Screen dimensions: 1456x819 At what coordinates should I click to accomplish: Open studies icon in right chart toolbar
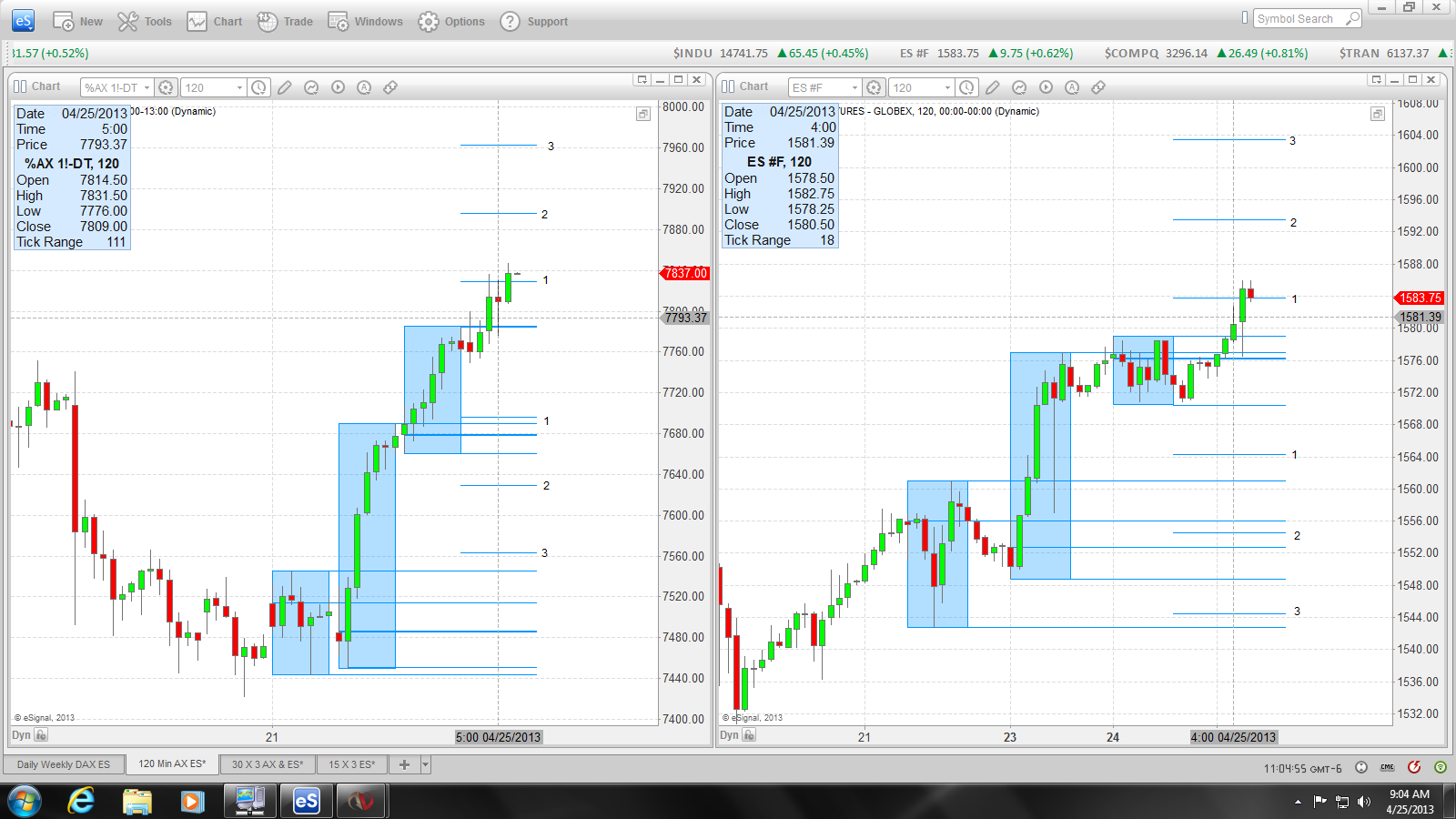pyautogui.click(x=1019, y=87)
